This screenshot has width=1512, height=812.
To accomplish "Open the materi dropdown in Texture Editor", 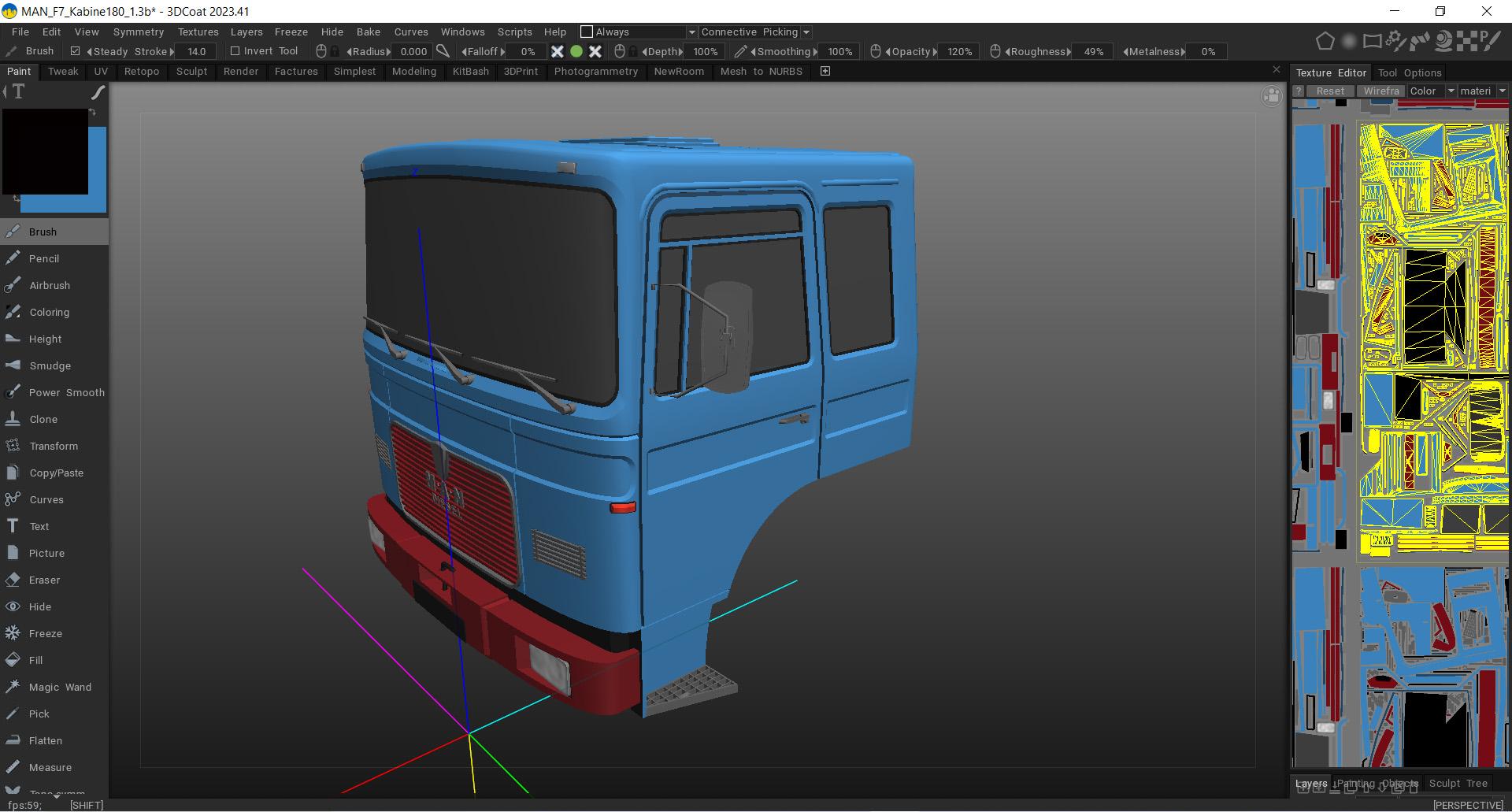I will pos(1502,91).
